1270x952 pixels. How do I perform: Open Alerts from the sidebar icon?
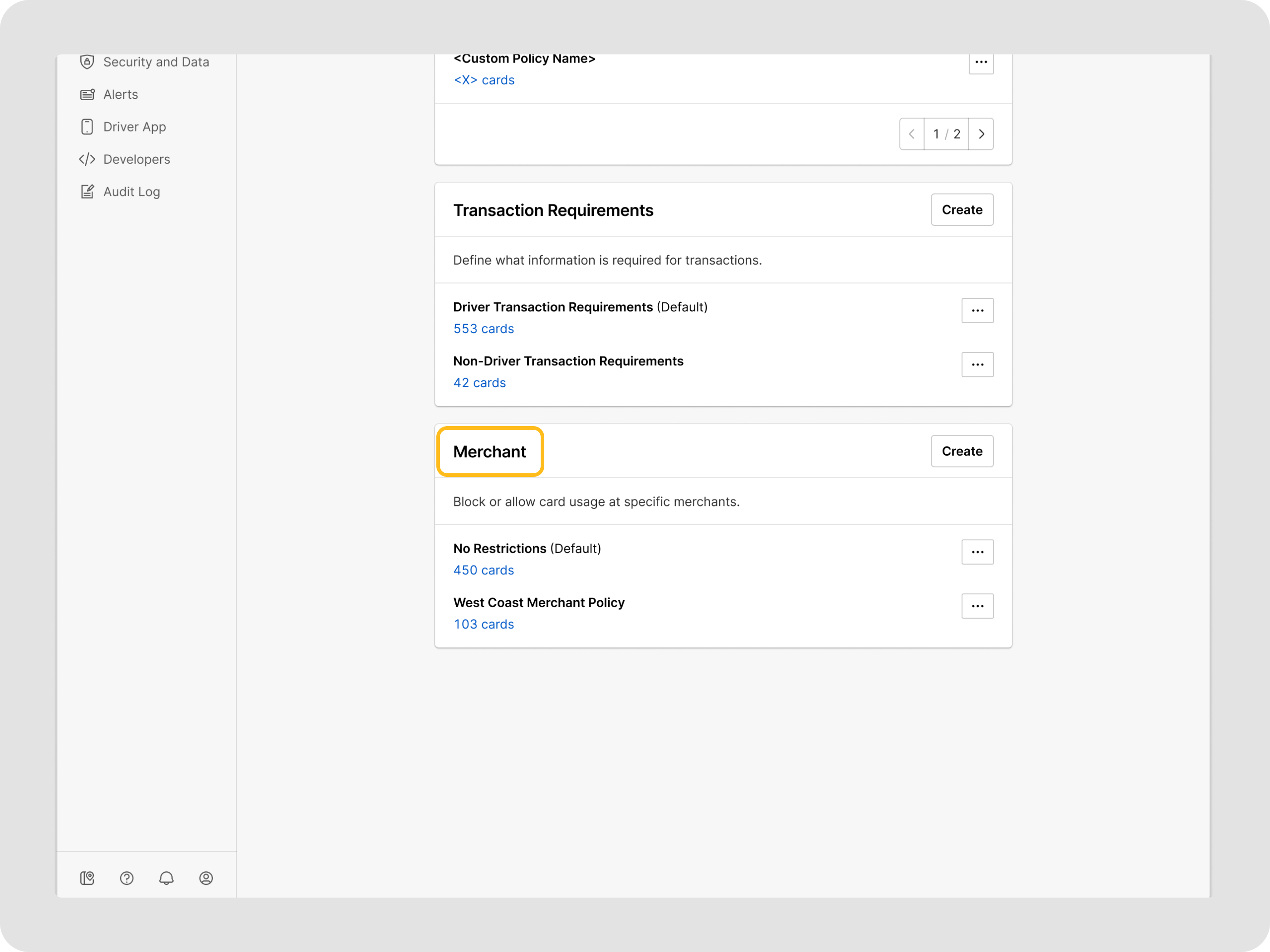coord(87,94)
